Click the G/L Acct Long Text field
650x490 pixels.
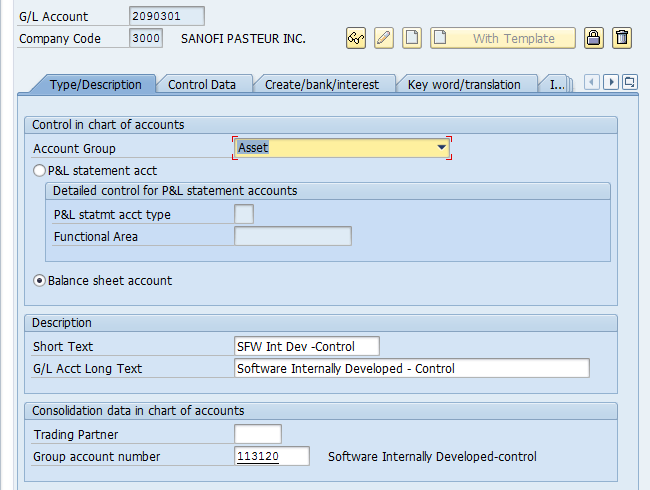coord(411,369)
